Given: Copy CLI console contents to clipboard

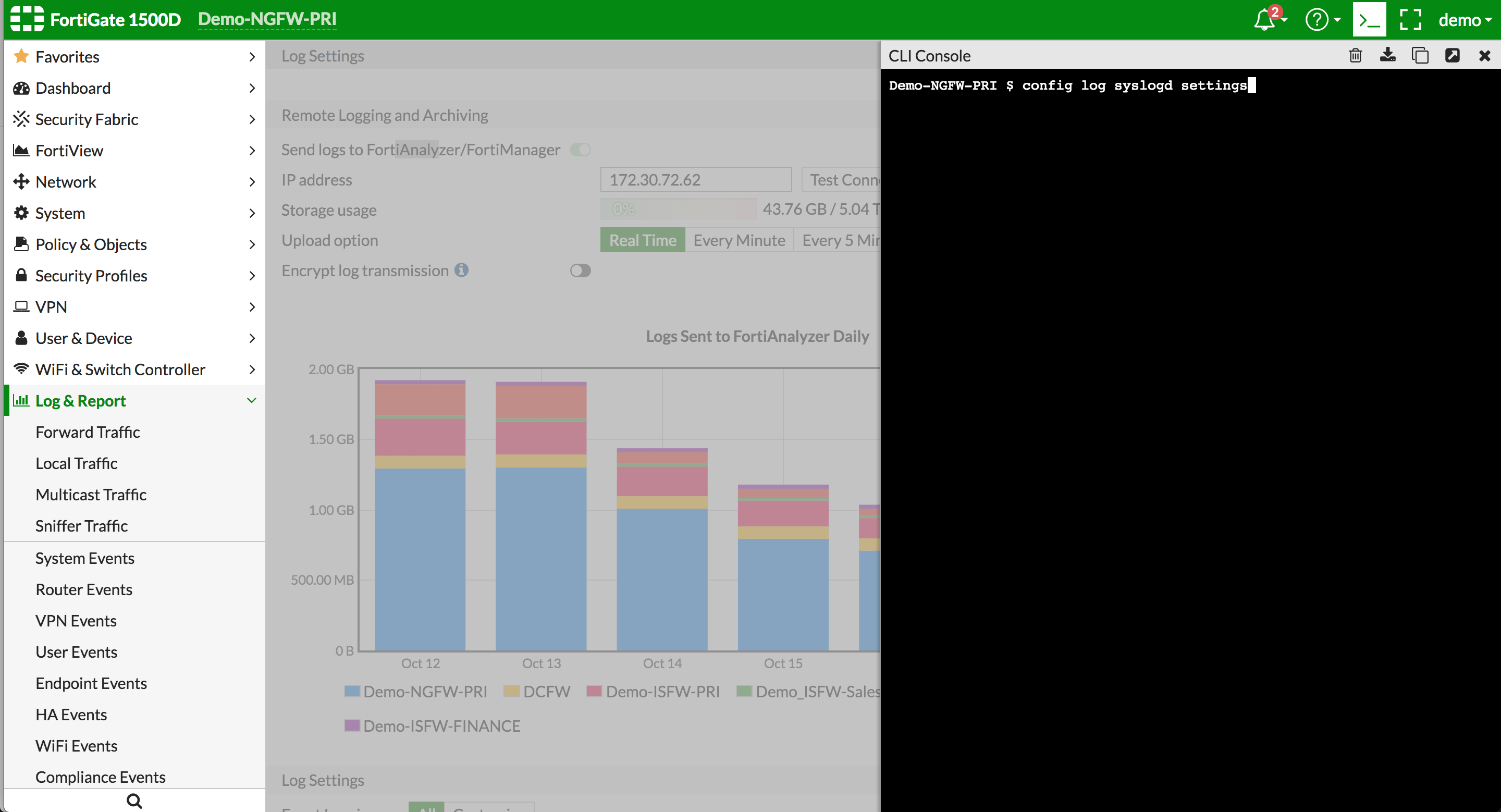Looking at the screenshot, I should [x=1420, y=55].
